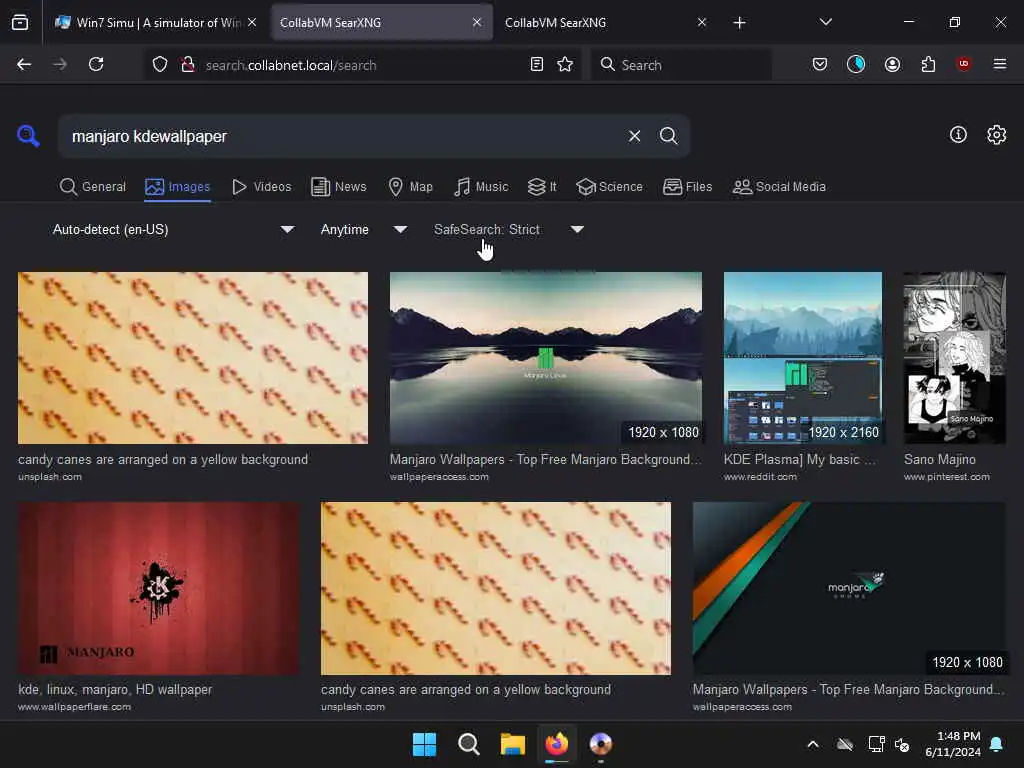Switch to the Music category
Screen dimensions: 1024x768
click(481, 187)
